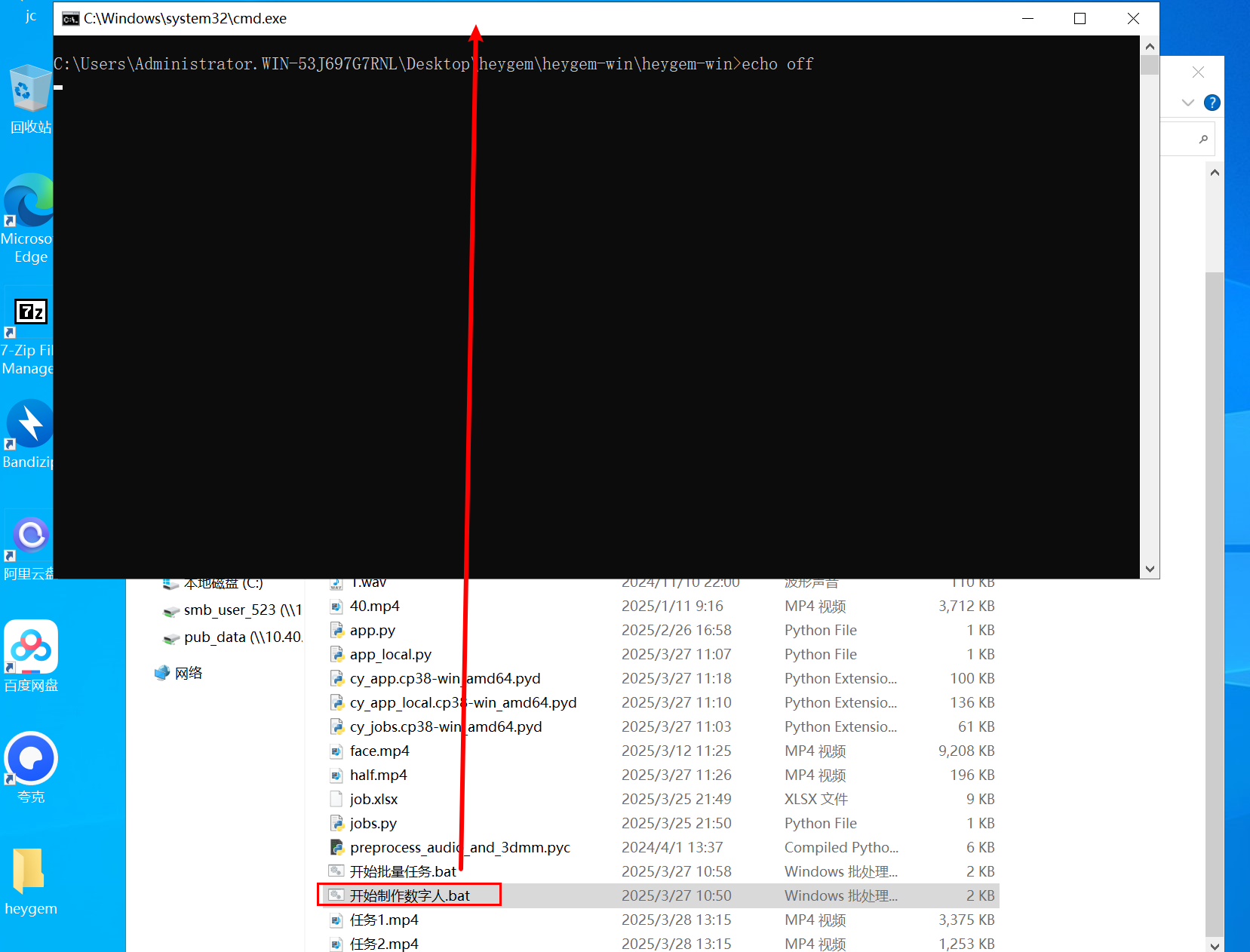The width and height of the screenshot is (1250, 952).
Task: Select the jobs.py file icon
Action: point(336,824)
